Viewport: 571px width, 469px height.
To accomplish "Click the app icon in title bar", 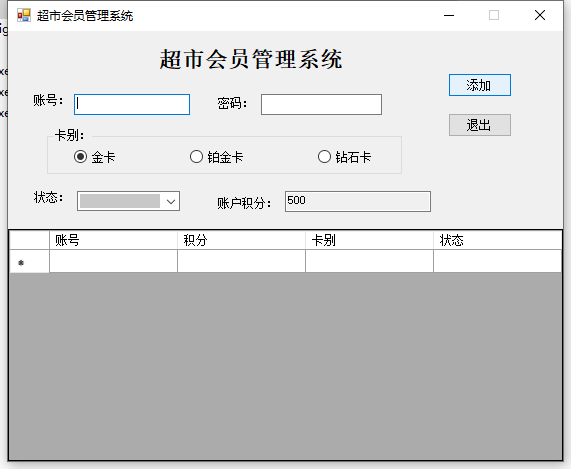I will tap(24, 15).
